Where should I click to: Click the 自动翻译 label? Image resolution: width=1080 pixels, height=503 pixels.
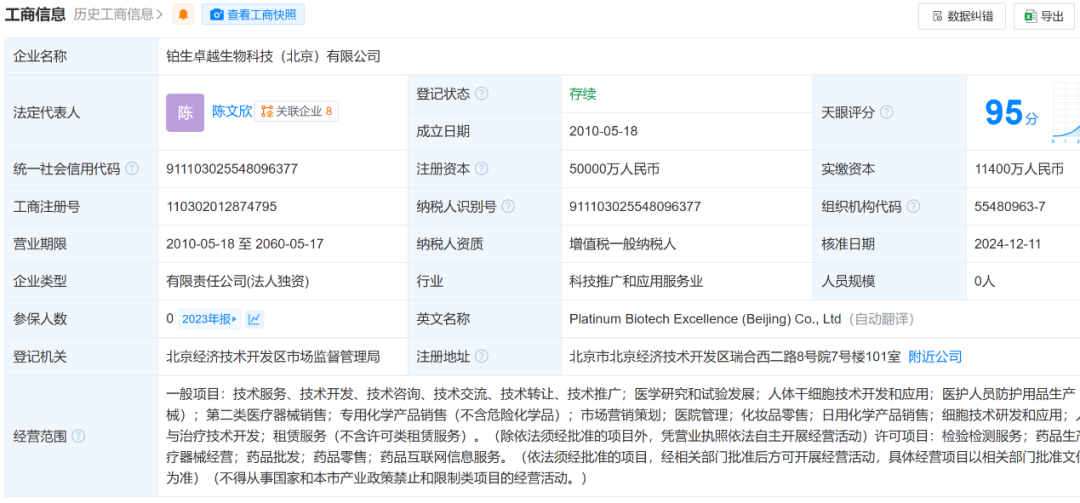click(881, 319)
